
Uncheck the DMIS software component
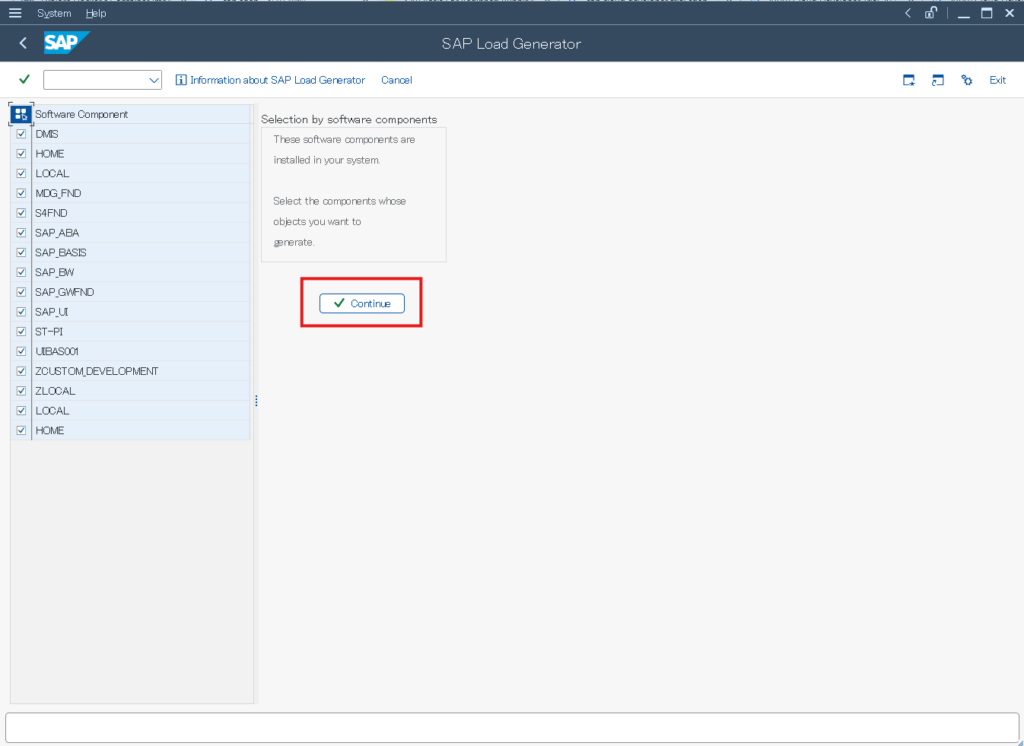21,133
